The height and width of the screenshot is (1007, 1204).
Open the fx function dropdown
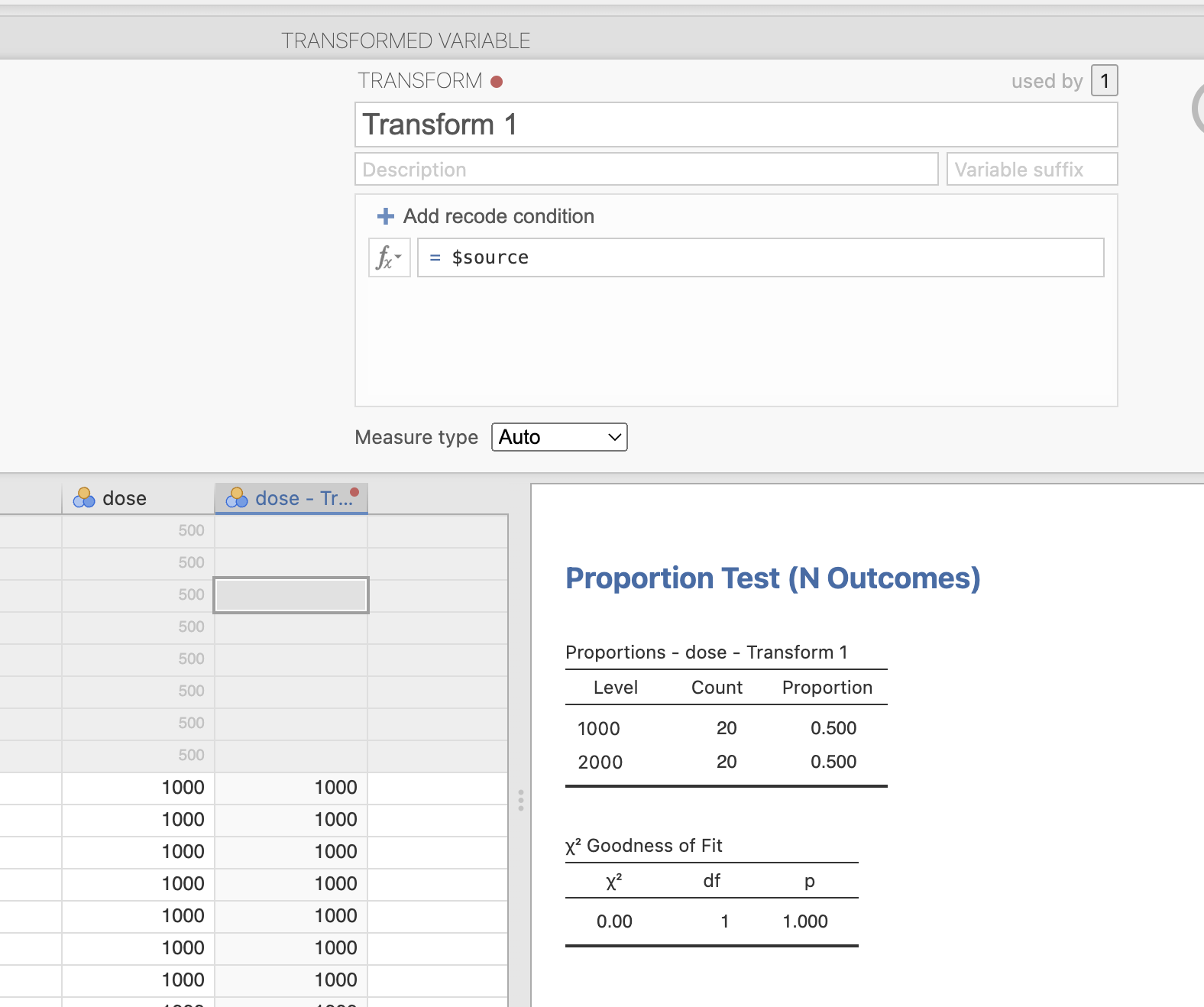point(389,257)
